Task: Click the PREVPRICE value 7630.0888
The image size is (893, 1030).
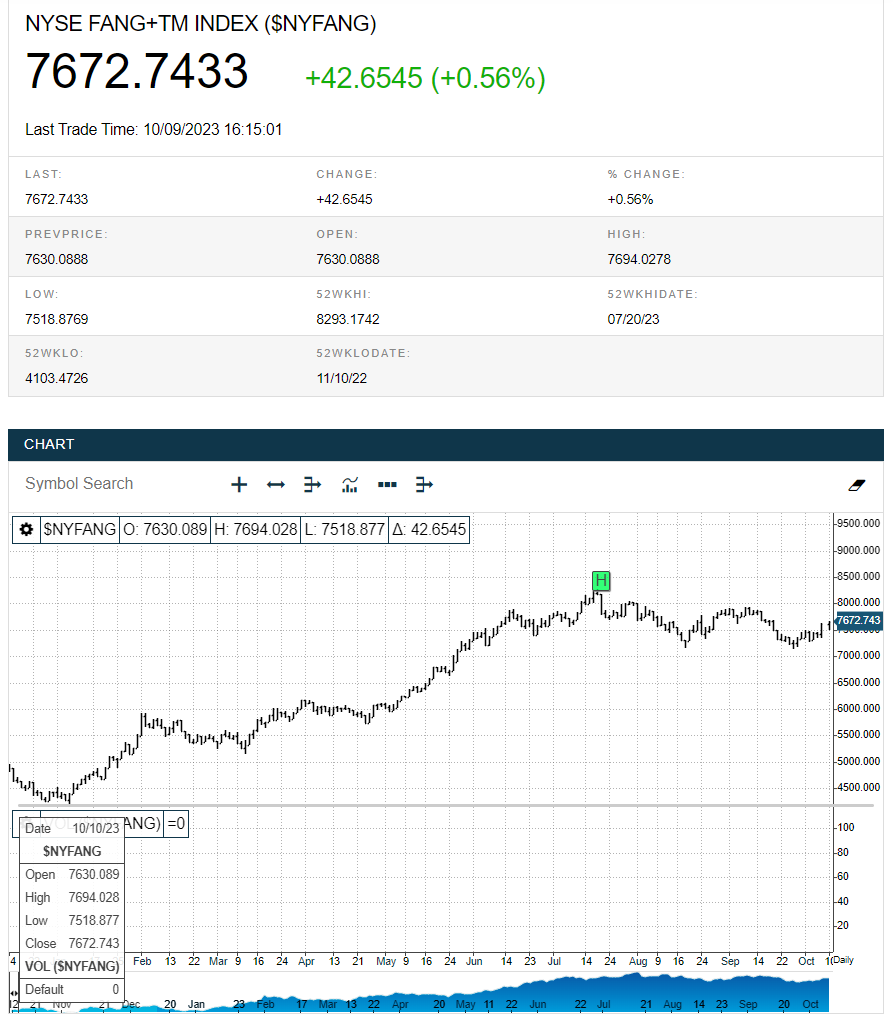Action: click(57, 259)
